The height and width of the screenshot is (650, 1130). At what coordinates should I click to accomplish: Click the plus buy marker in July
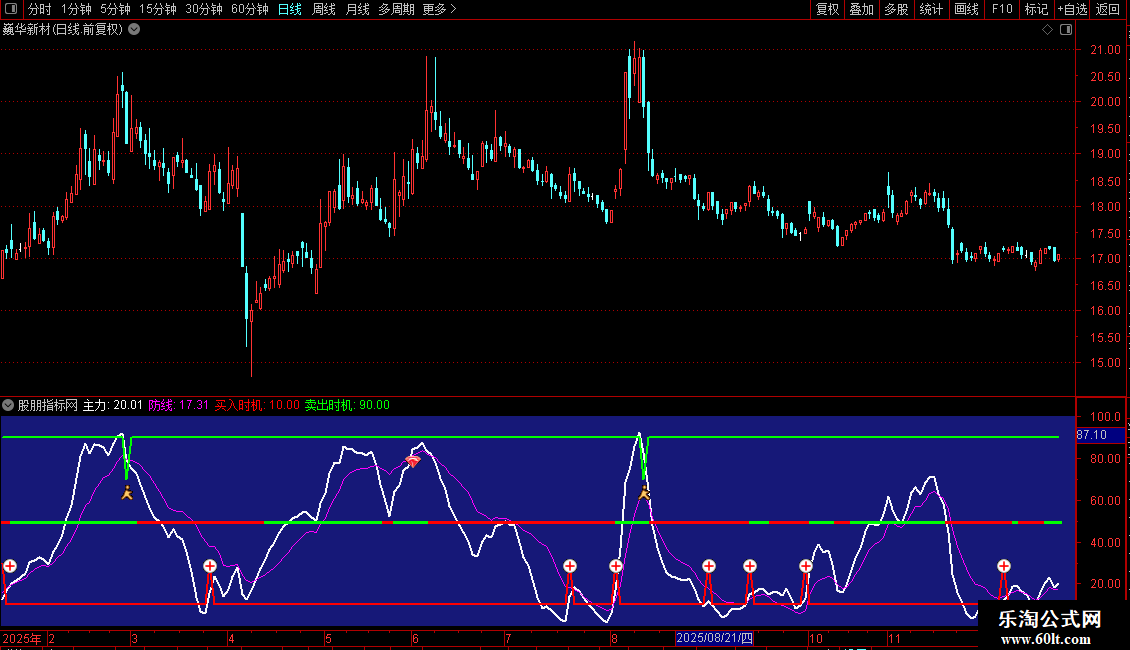click(570, 566)
